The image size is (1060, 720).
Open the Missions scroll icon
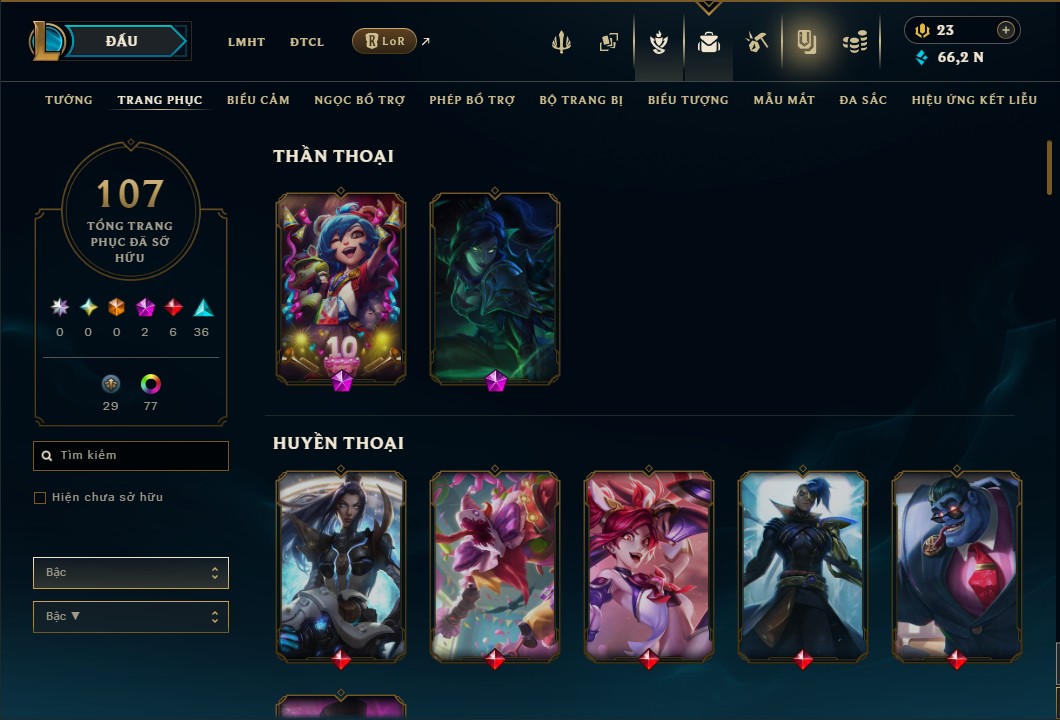[x=806, y=42]
